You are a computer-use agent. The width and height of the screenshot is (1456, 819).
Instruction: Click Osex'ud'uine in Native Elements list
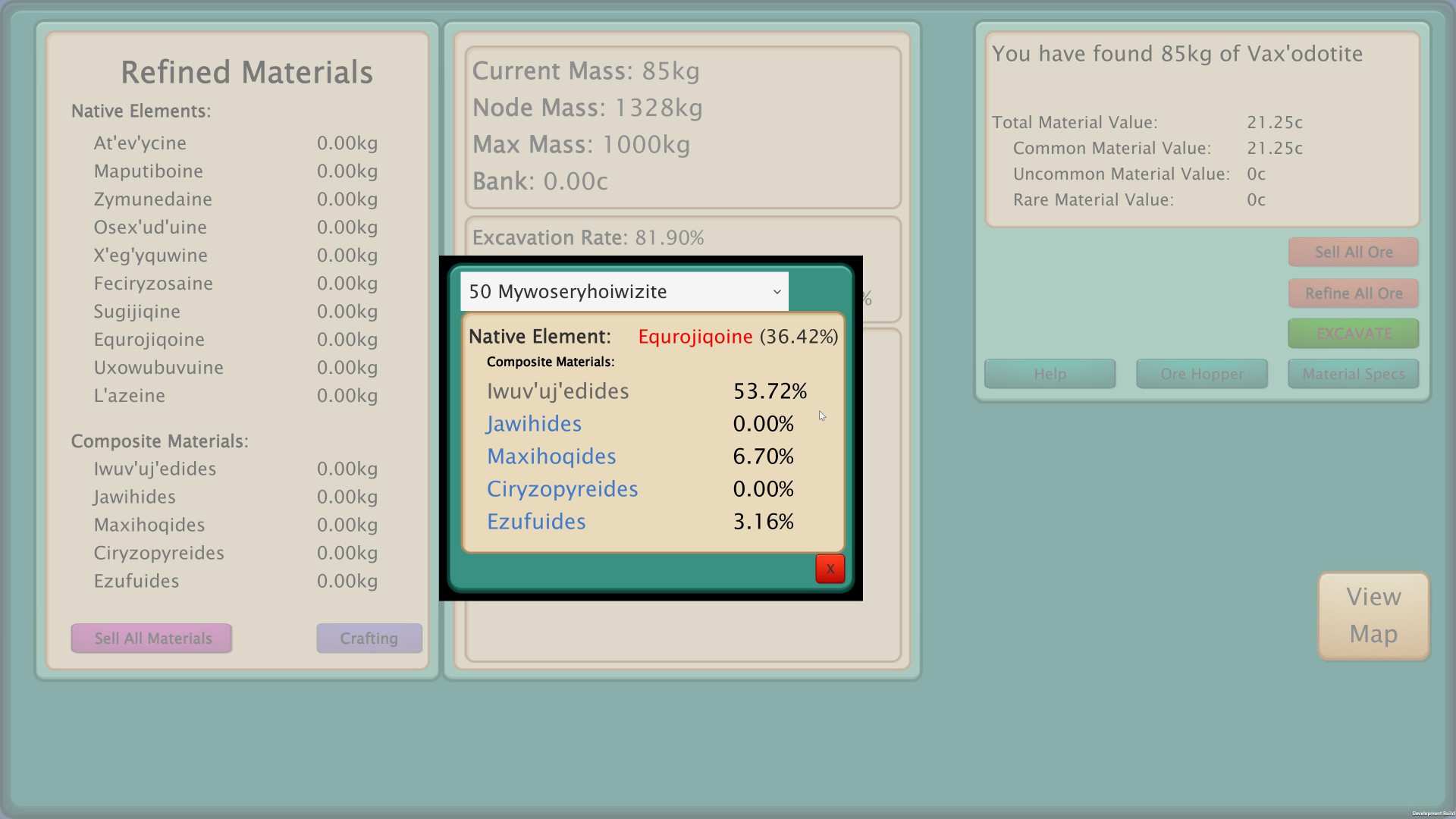149,227
